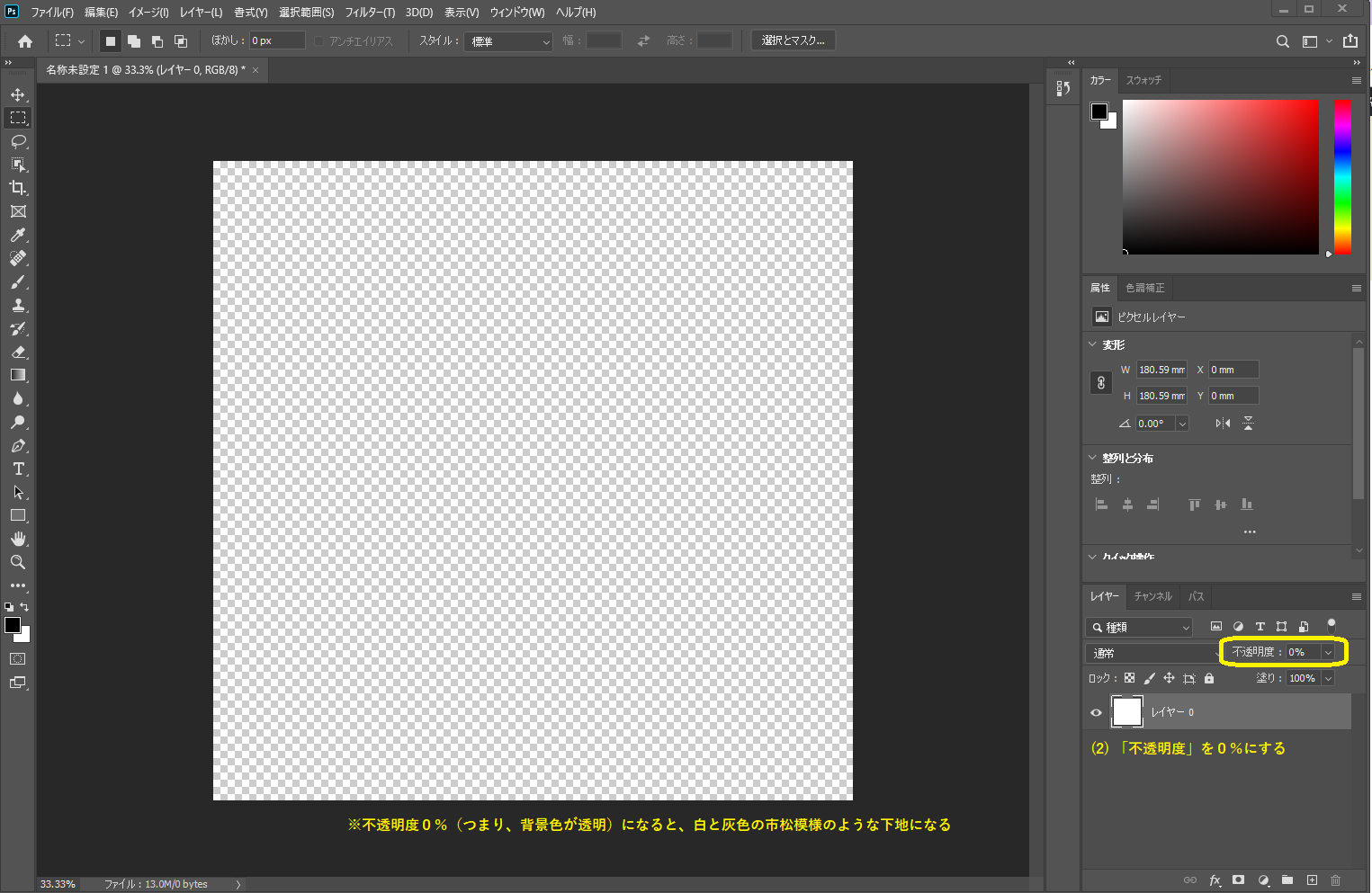Image resolution: width=1372 pixels, height=893 pixels.
Task: Open the 不透明度 opacity dropdown arrow
Action: coord(1328,652)
